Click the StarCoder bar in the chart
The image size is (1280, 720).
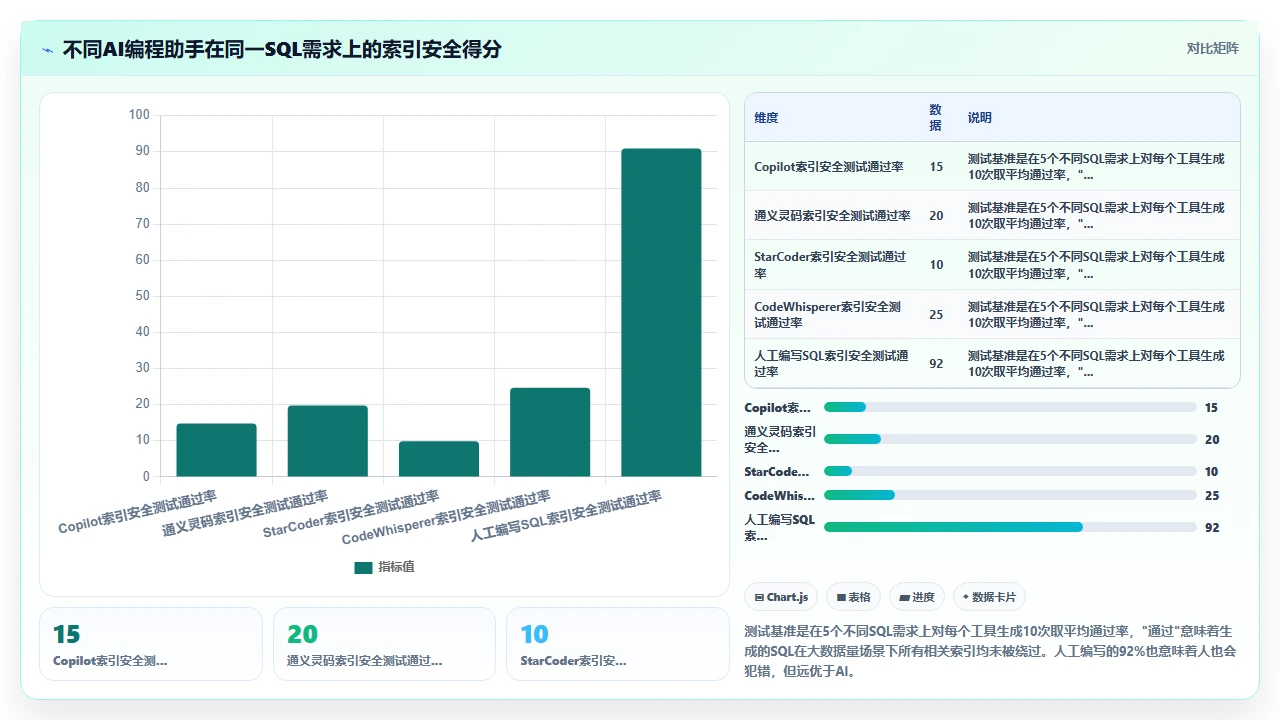(438, 459)
